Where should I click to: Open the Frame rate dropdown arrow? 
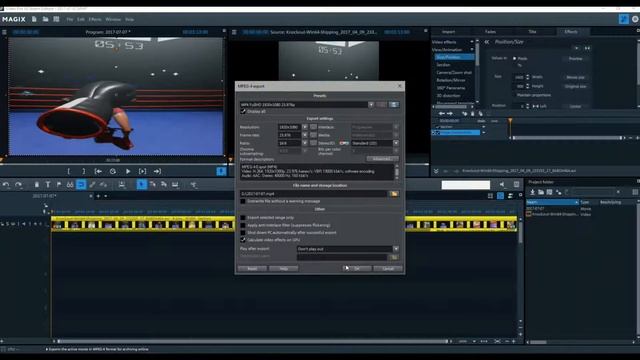(x=304, y=135)
